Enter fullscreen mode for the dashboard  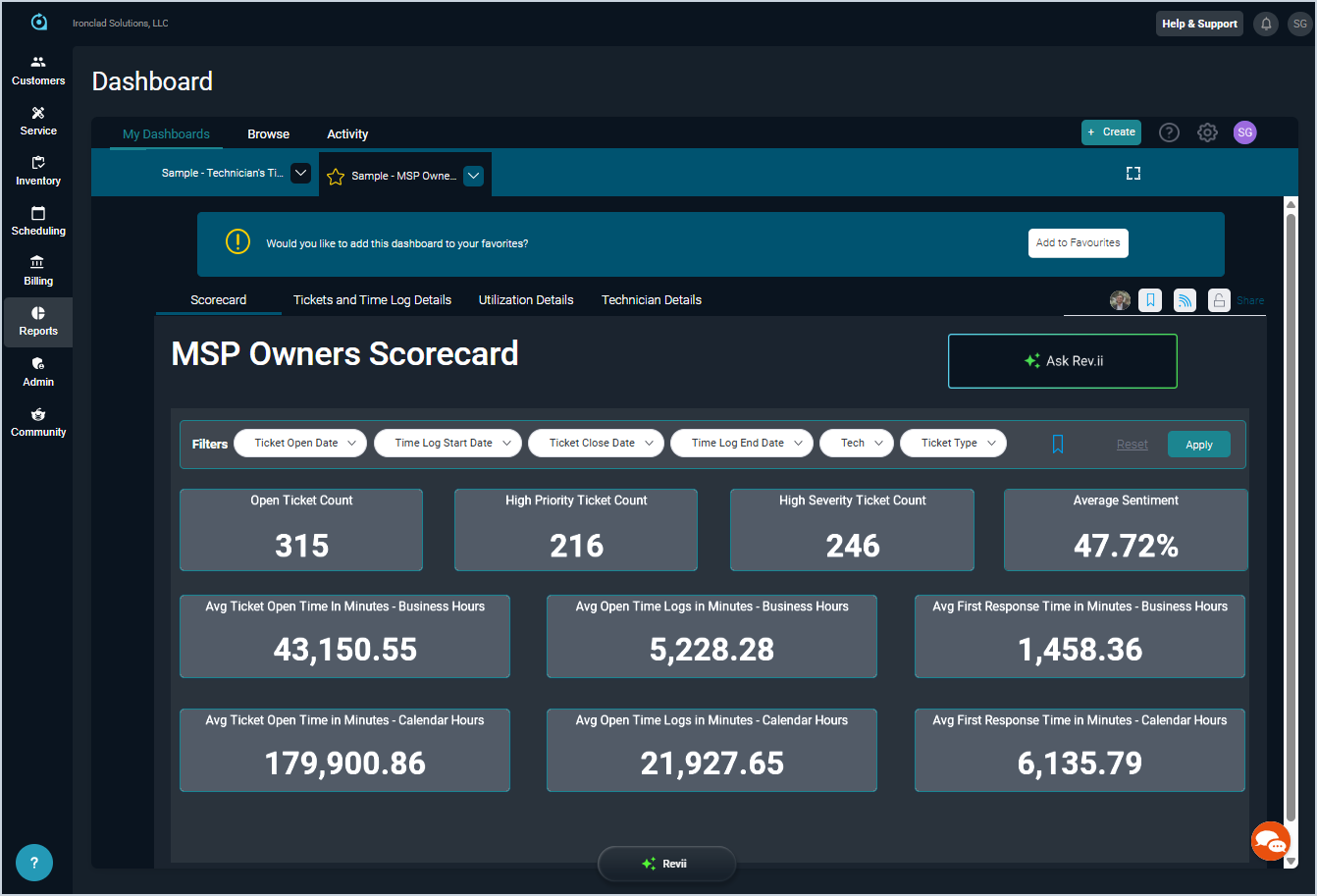[x=1133, y=174]
